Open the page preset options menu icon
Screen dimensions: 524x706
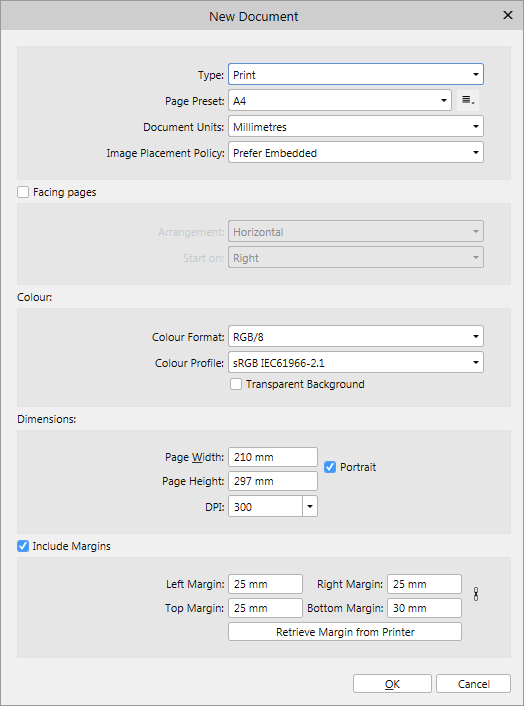tap(468, 100)
